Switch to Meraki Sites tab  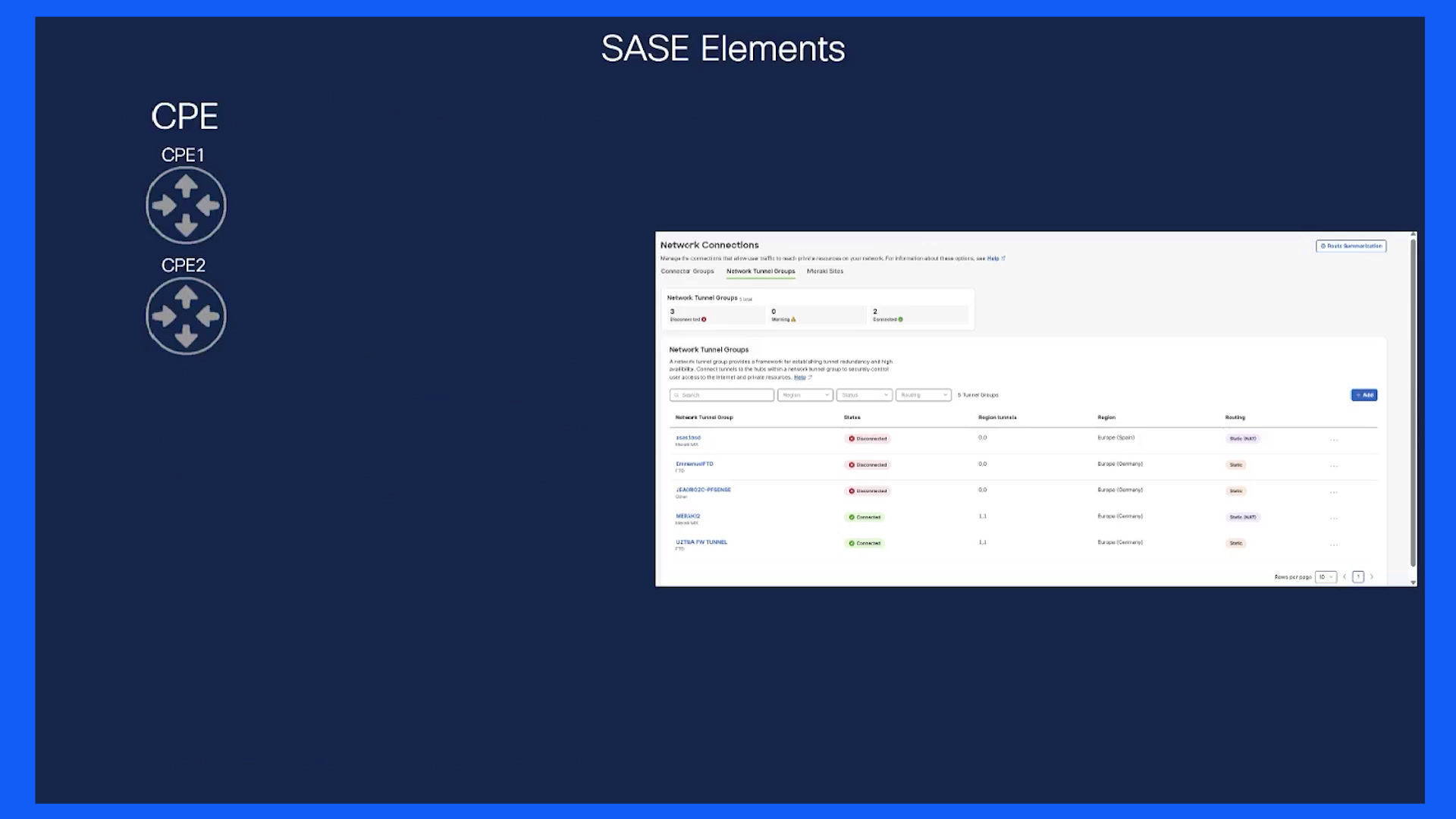point(825,271)
